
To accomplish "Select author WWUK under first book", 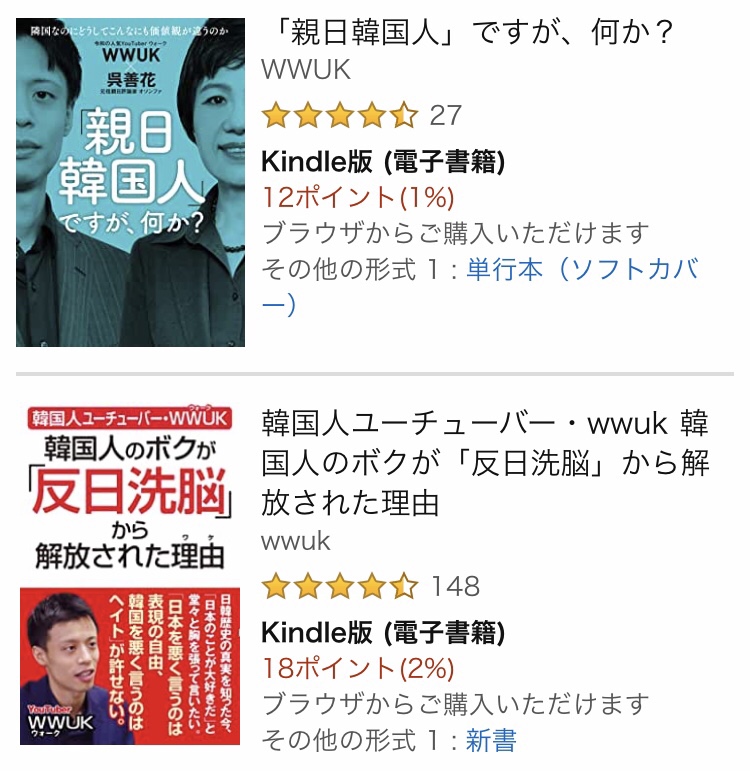I will [x=306, y=69].
